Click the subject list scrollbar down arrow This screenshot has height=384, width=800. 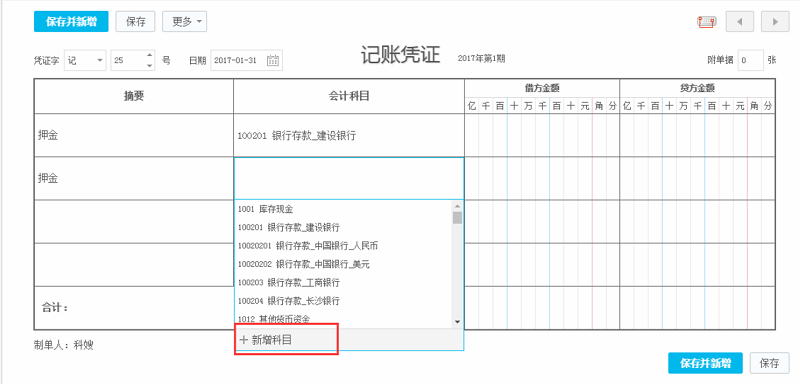pyautogui.click(x=457, y=322)
